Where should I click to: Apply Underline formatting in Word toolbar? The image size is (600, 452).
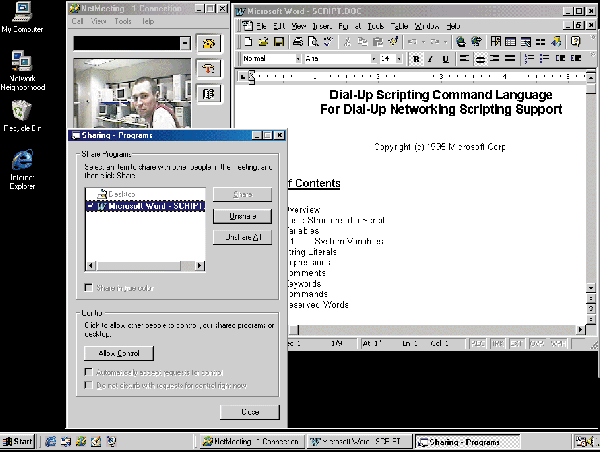pos(446,59)
